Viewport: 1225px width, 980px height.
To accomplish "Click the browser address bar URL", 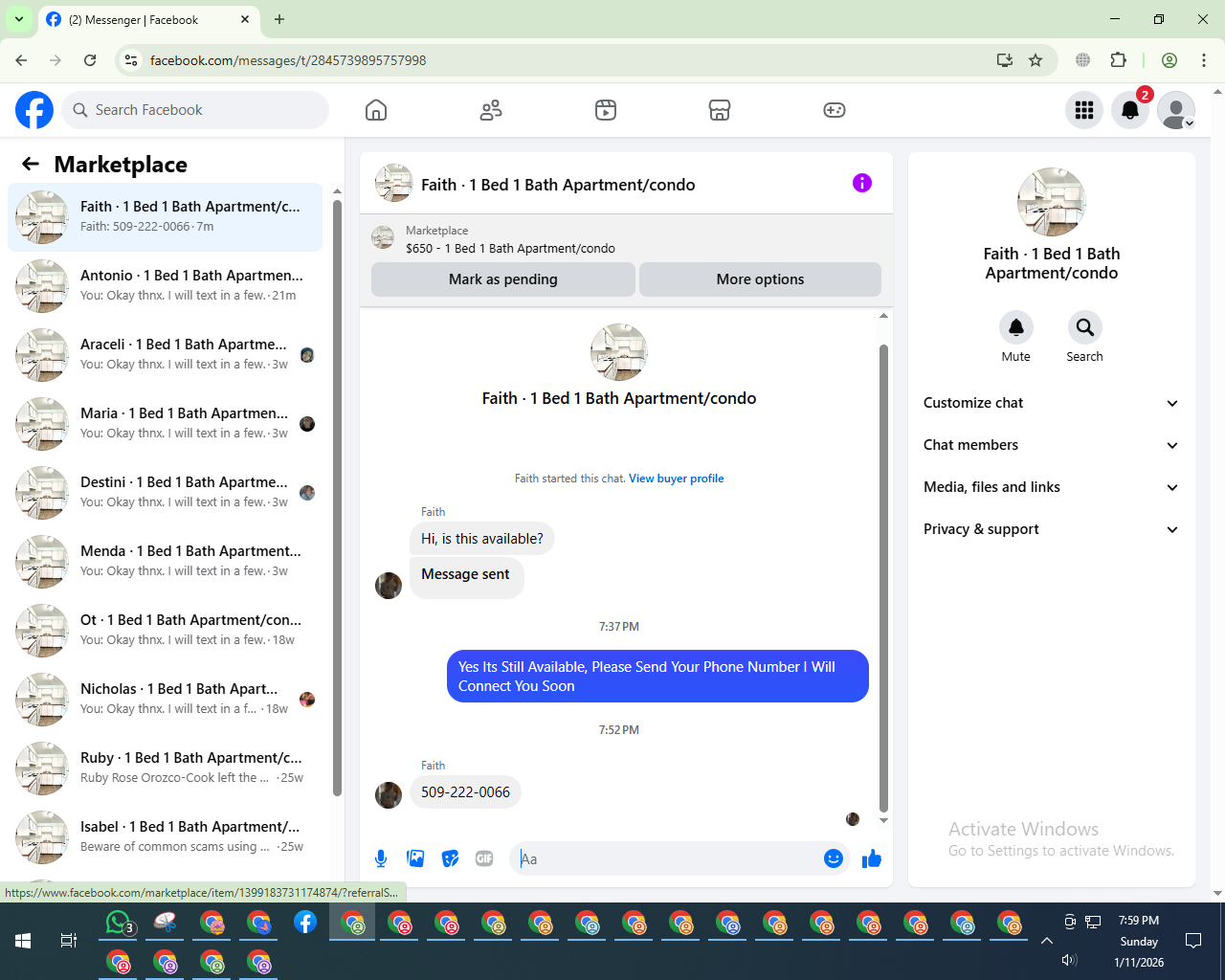I will pos(288,60).
